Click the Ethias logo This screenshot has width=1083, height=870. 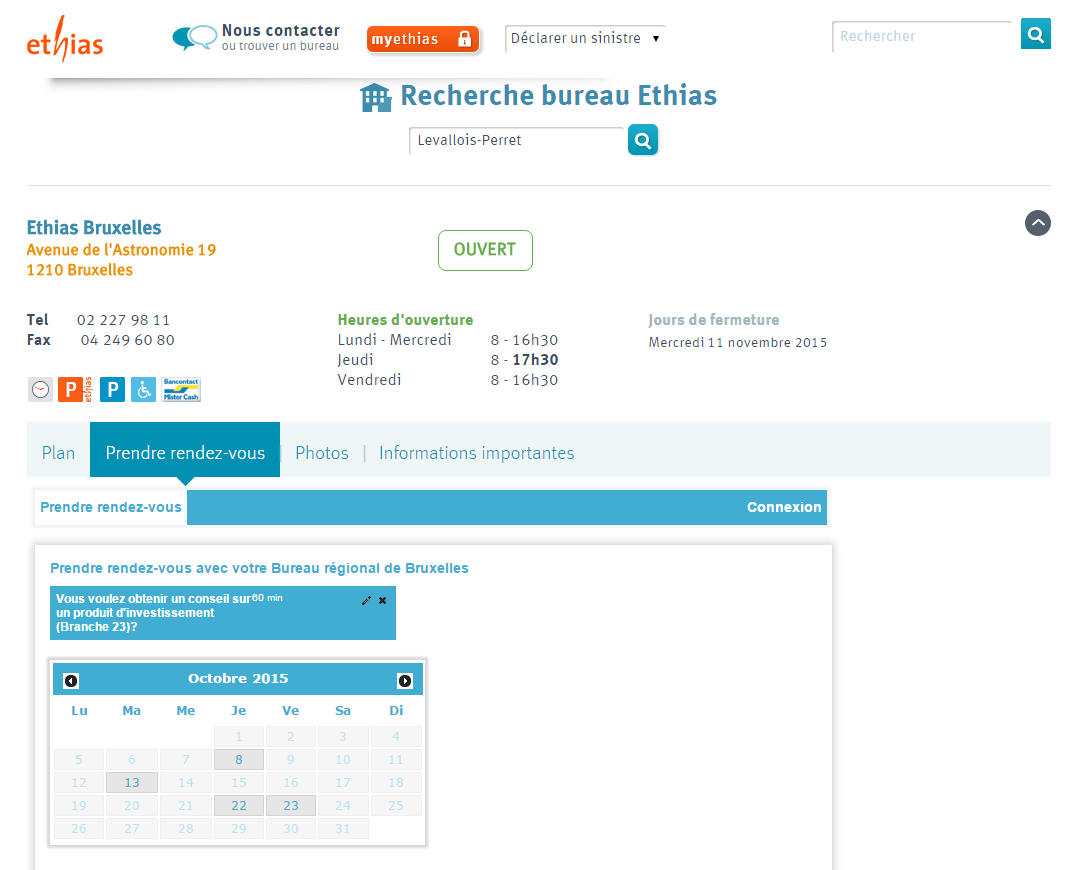tap(65, 39)
